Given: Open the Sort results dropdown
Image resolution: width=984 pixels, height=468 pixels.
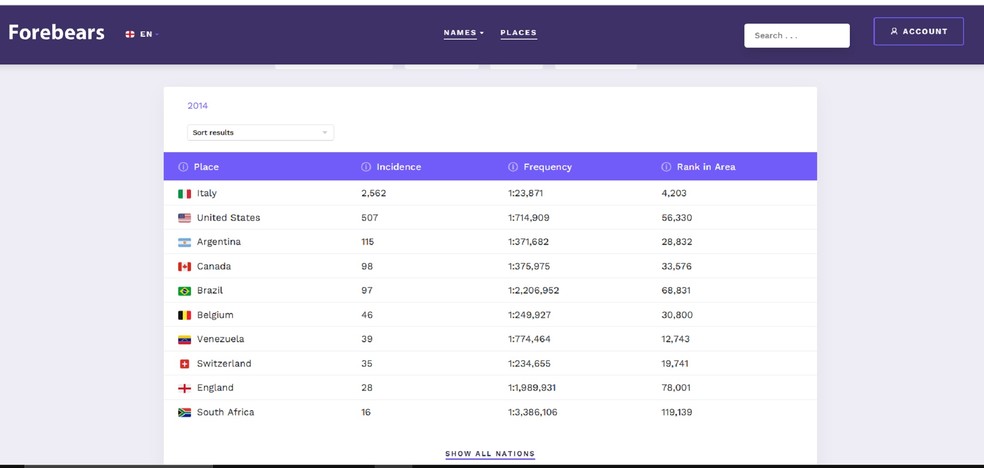Looking at the screenshot, I should (260, 132).
